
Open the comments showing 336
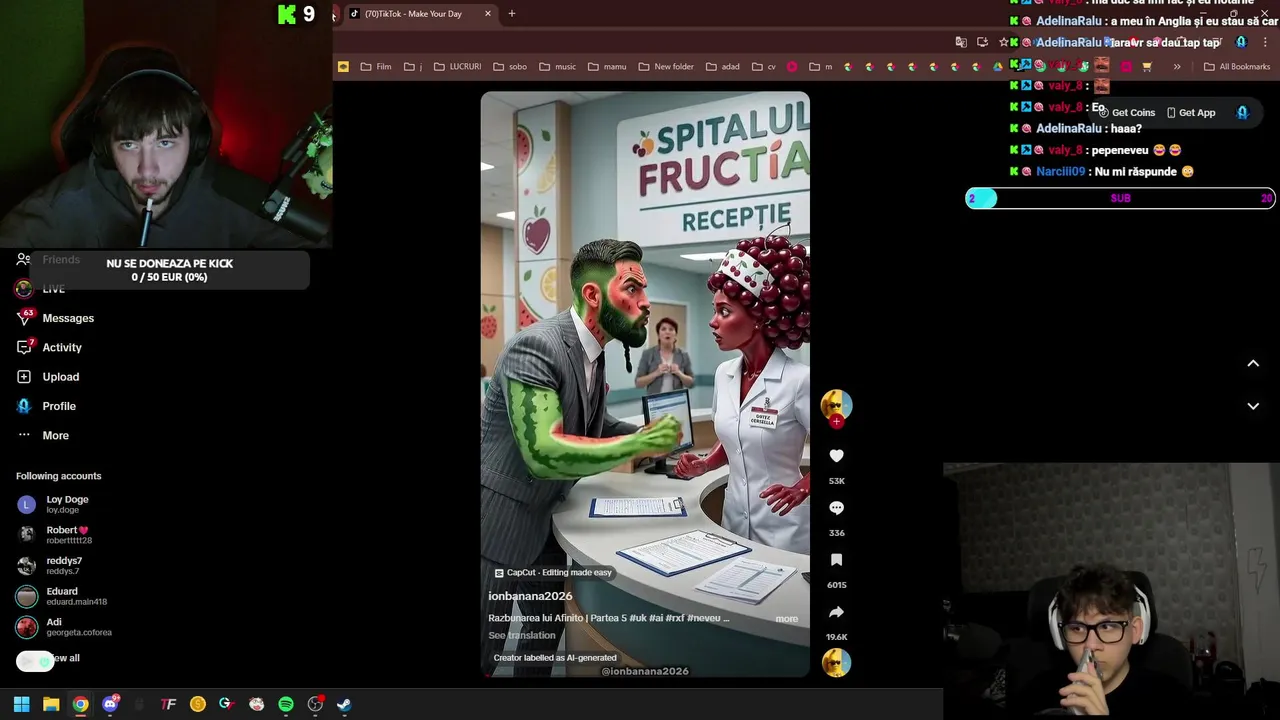tap(836, 508)
